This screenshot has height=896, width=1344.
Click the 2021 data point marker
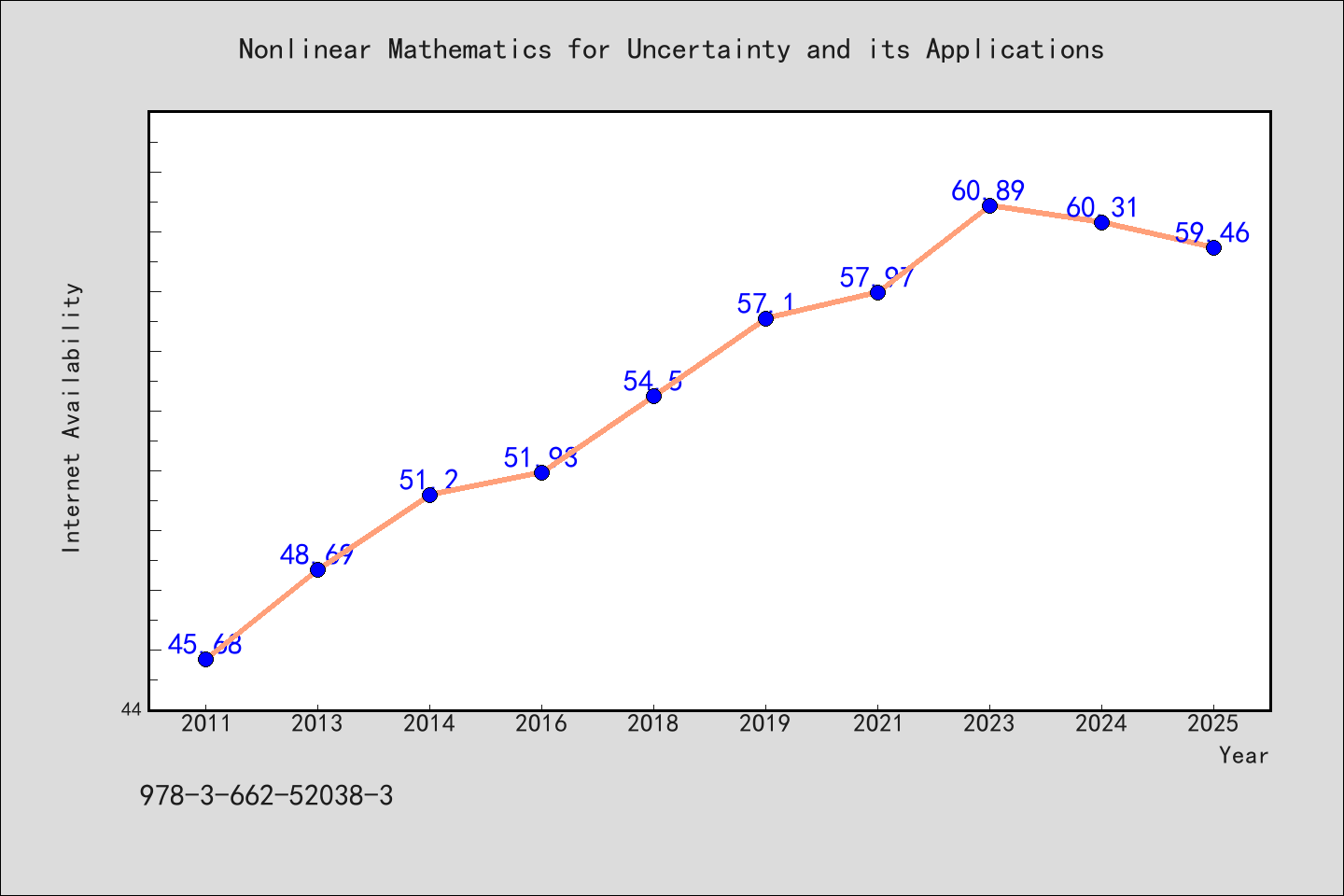(x=877, y=292)
